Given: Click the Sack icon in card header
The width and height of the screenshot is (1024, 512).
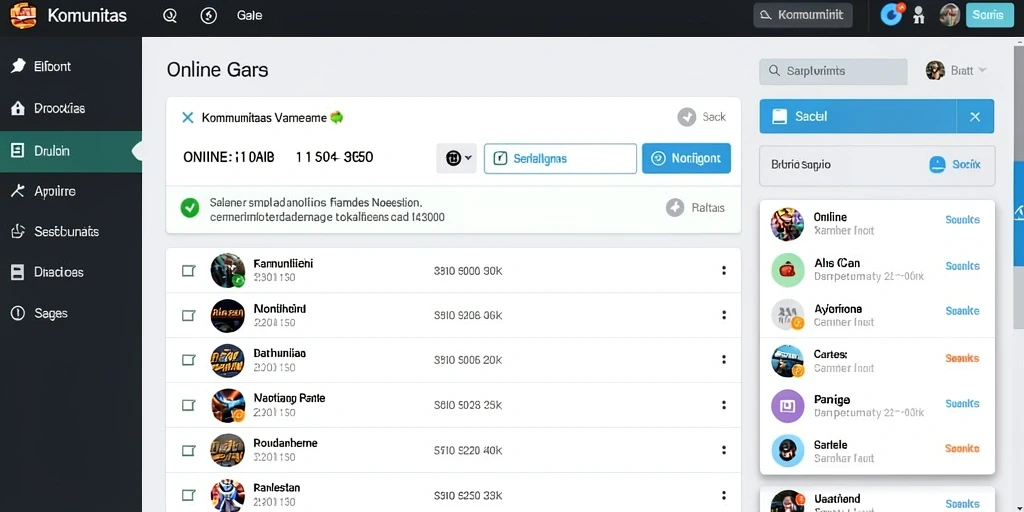Looking at the screenshot, I should pos(686,117).
